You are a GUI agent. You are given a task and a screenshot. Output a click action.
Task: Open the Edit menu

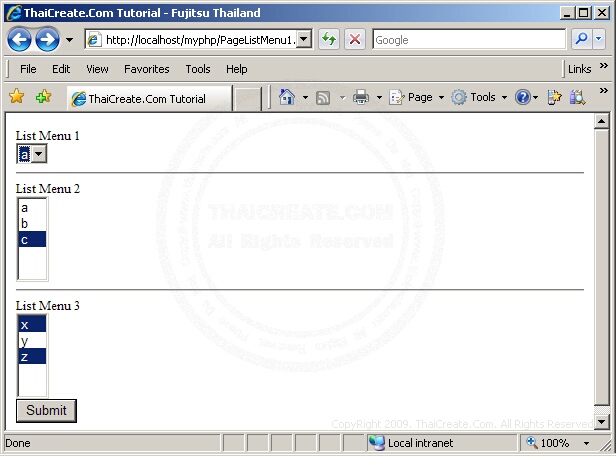point(61,69)
